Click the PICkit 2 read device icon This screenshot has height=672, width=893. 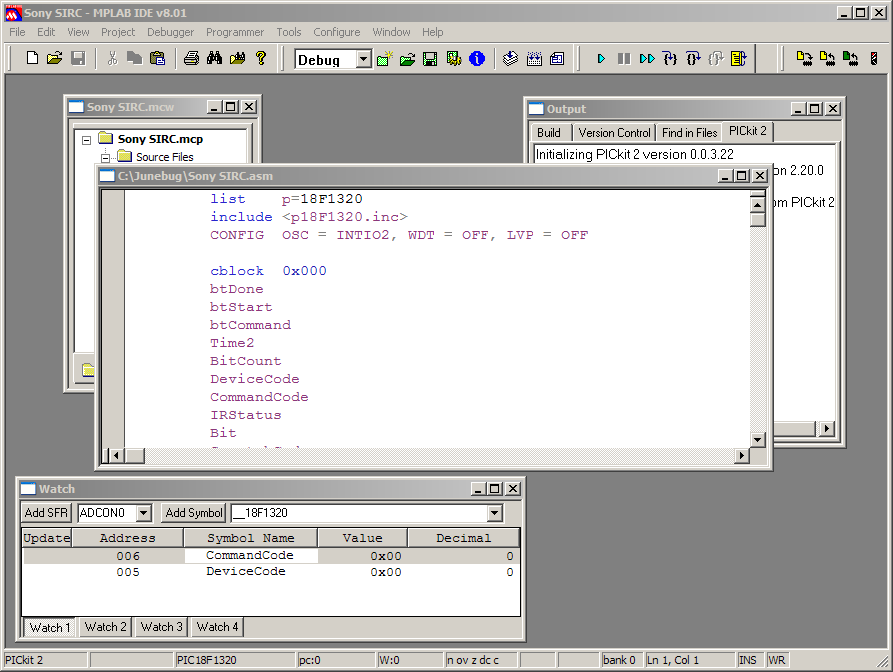point(827,59)
